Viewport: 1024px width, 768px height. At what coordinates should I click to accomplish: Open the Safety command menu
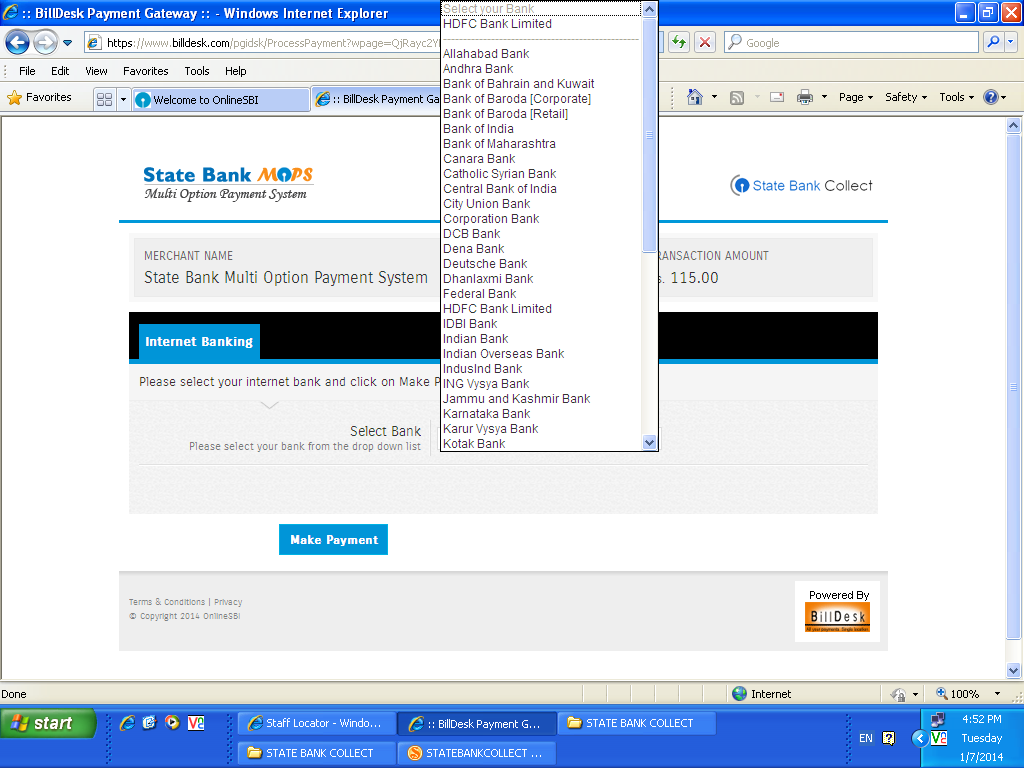coord(906,97)
